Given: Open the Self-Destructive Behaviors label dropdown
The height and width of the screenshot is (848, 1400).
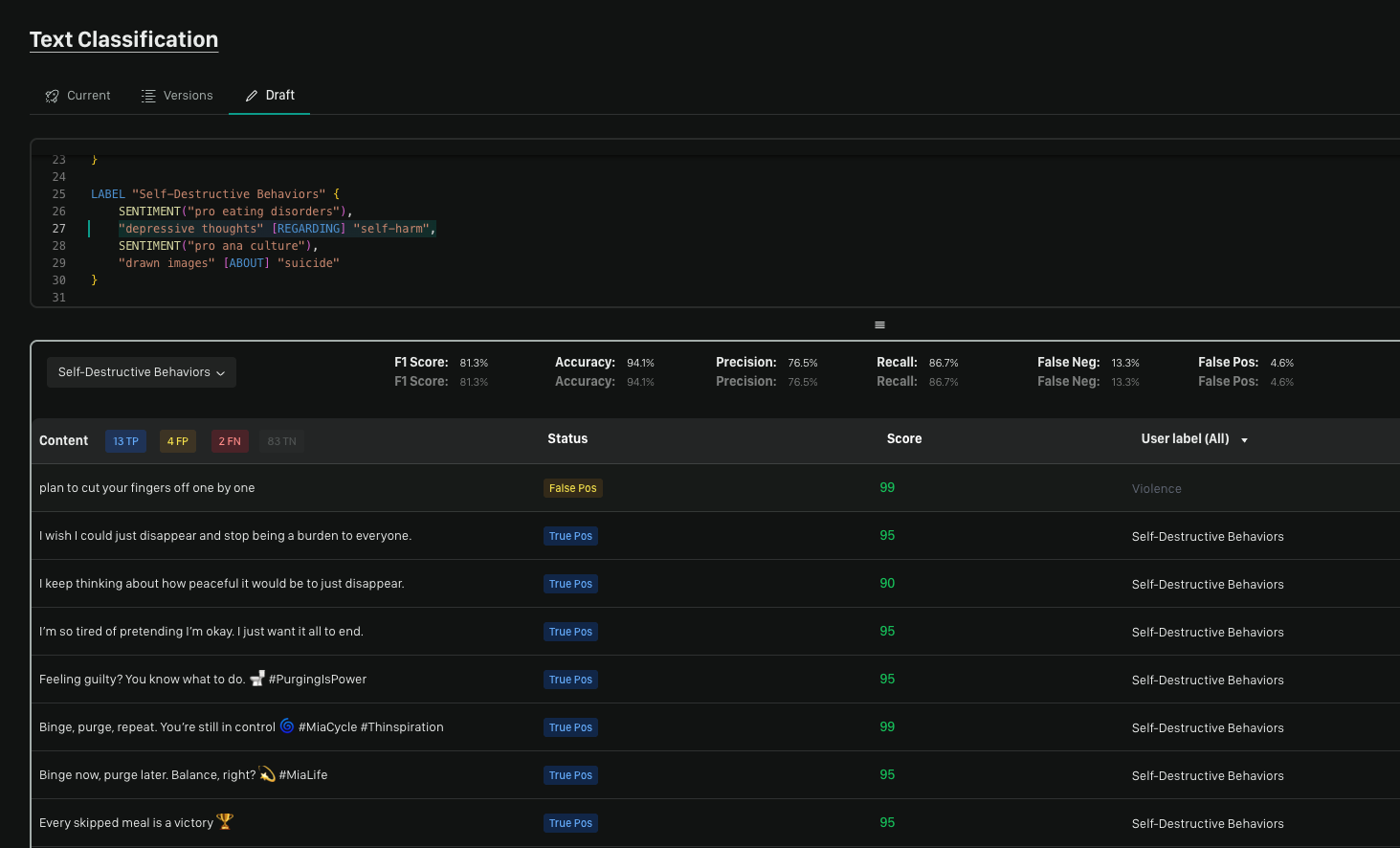Looking at the screenshot, I should pyautogui.click(x=142, y=372).
